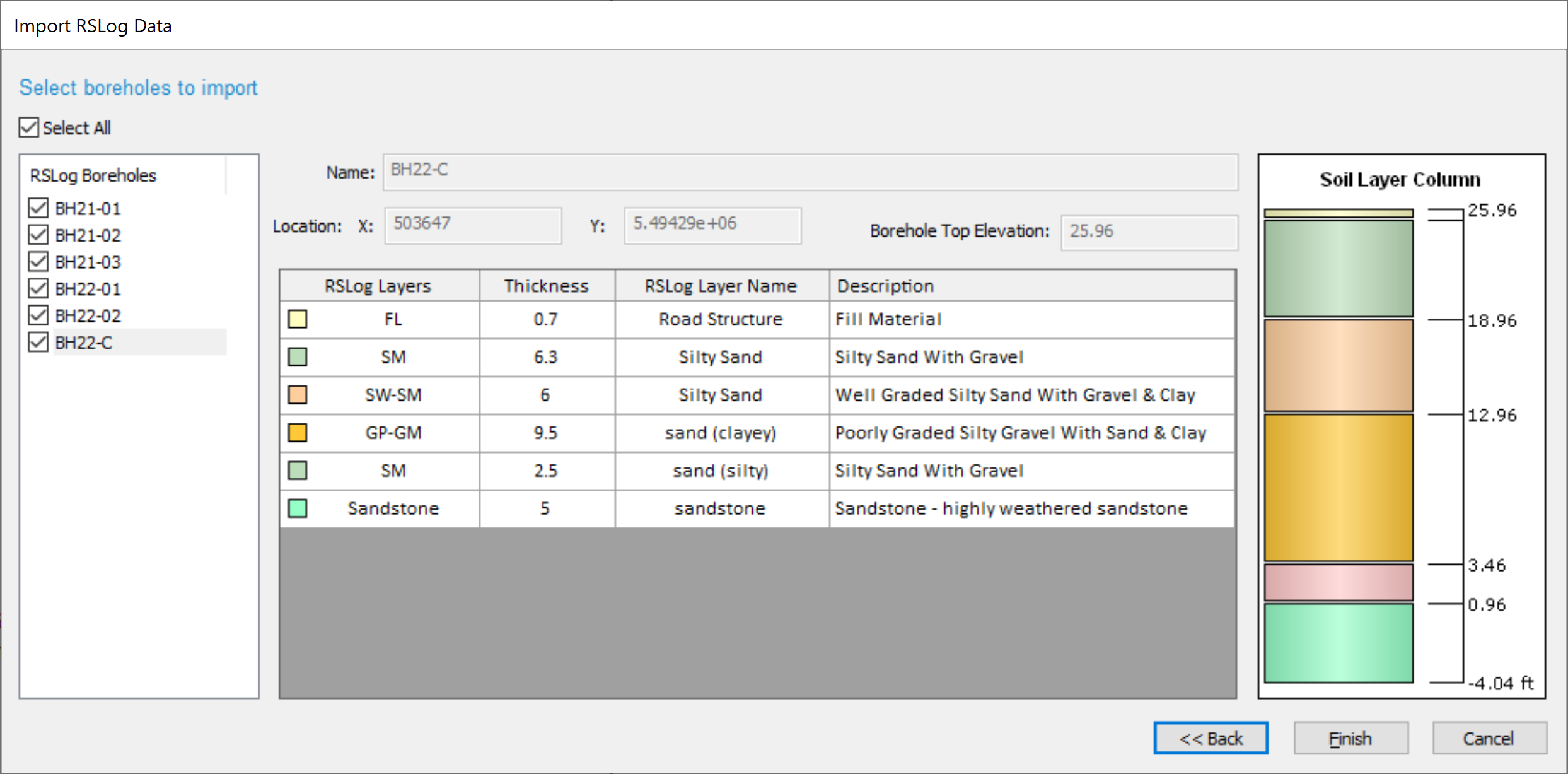Image resolution: width=1568 pixels, height=774 pixels.
Task: Cancel the import dialog
Action: pyautogui.click(x=1489, y=738)
